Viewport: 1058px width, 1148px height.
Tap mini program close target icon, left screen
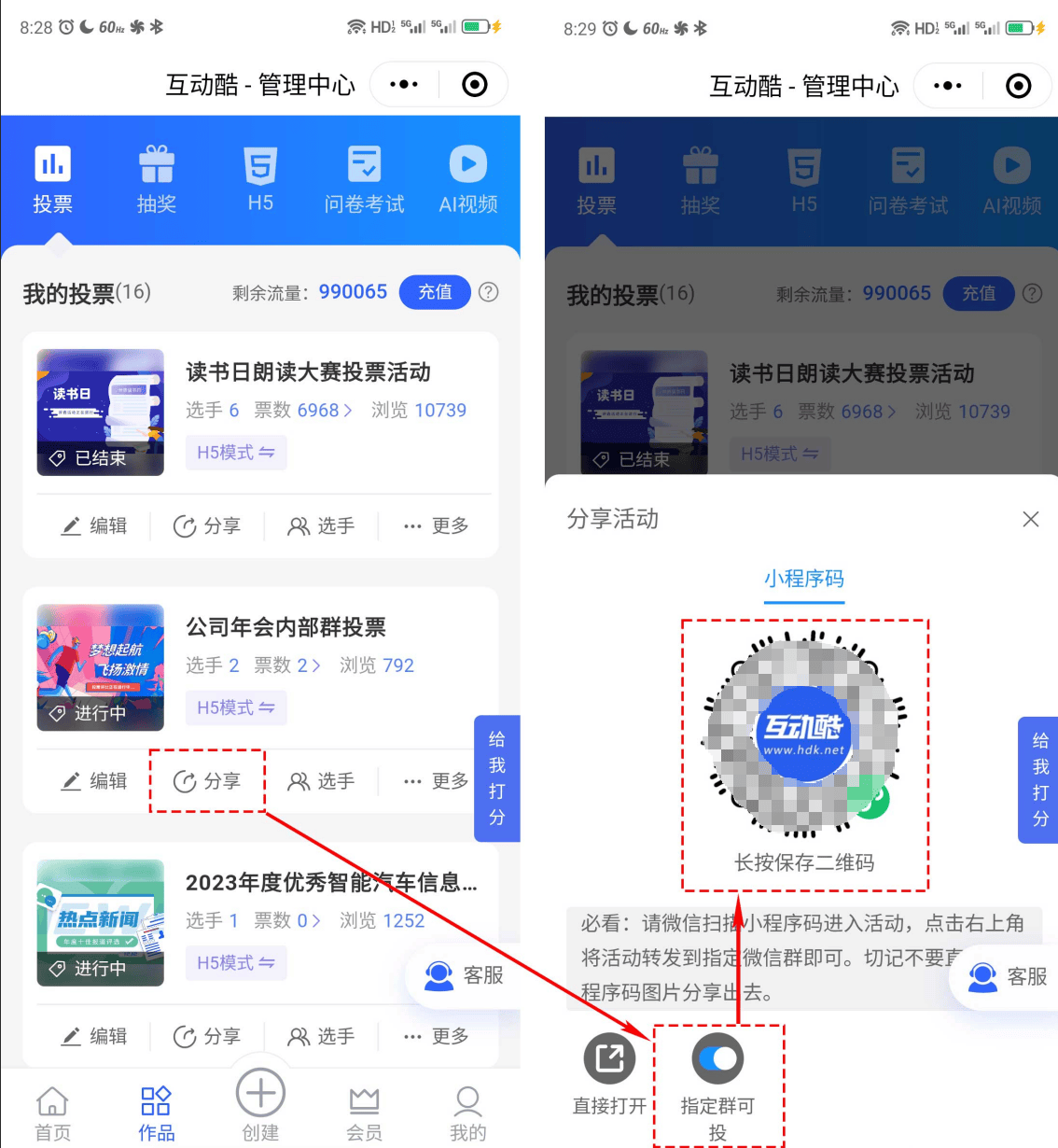coord(475,85)
